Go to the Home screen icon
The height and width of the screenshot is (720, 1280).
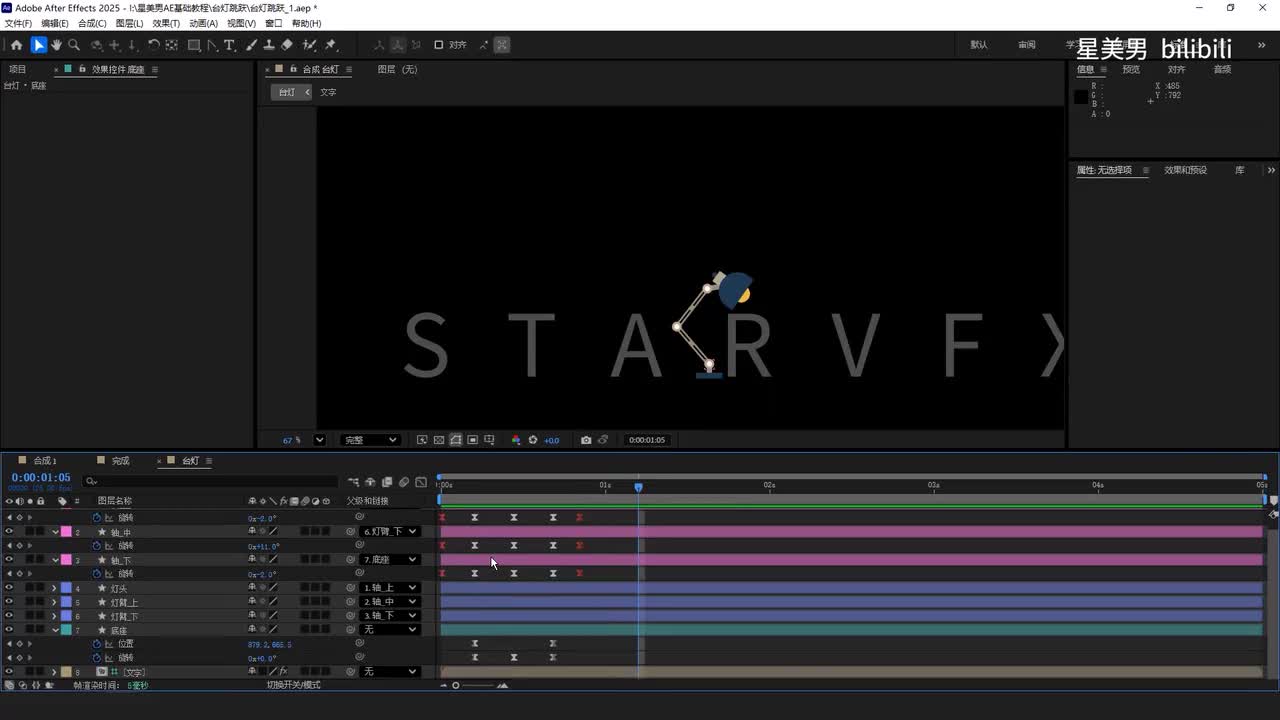click(x=16, y=45)
